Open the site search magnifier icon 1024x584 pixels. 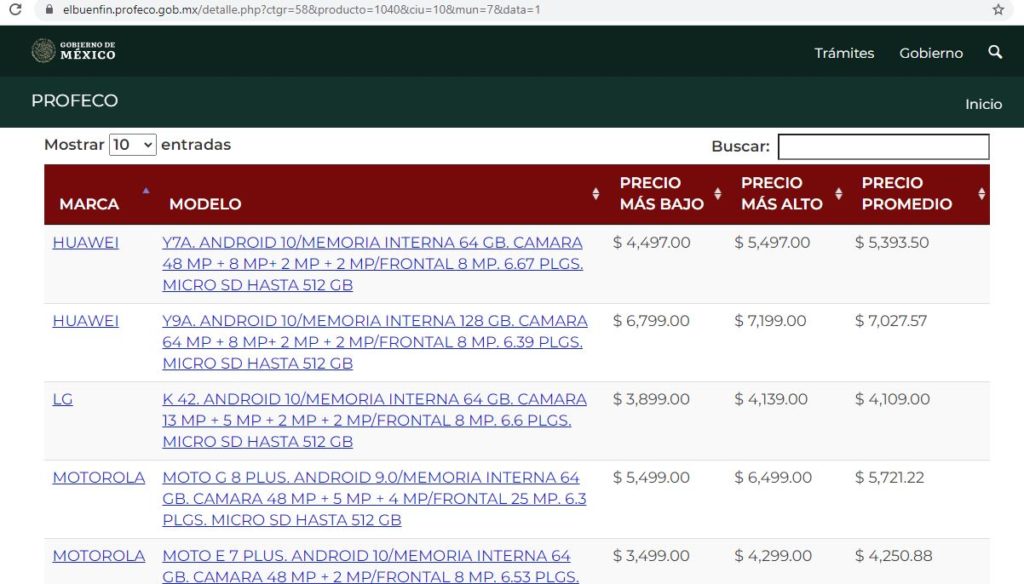pyautogui.click(x=995, y=52)
